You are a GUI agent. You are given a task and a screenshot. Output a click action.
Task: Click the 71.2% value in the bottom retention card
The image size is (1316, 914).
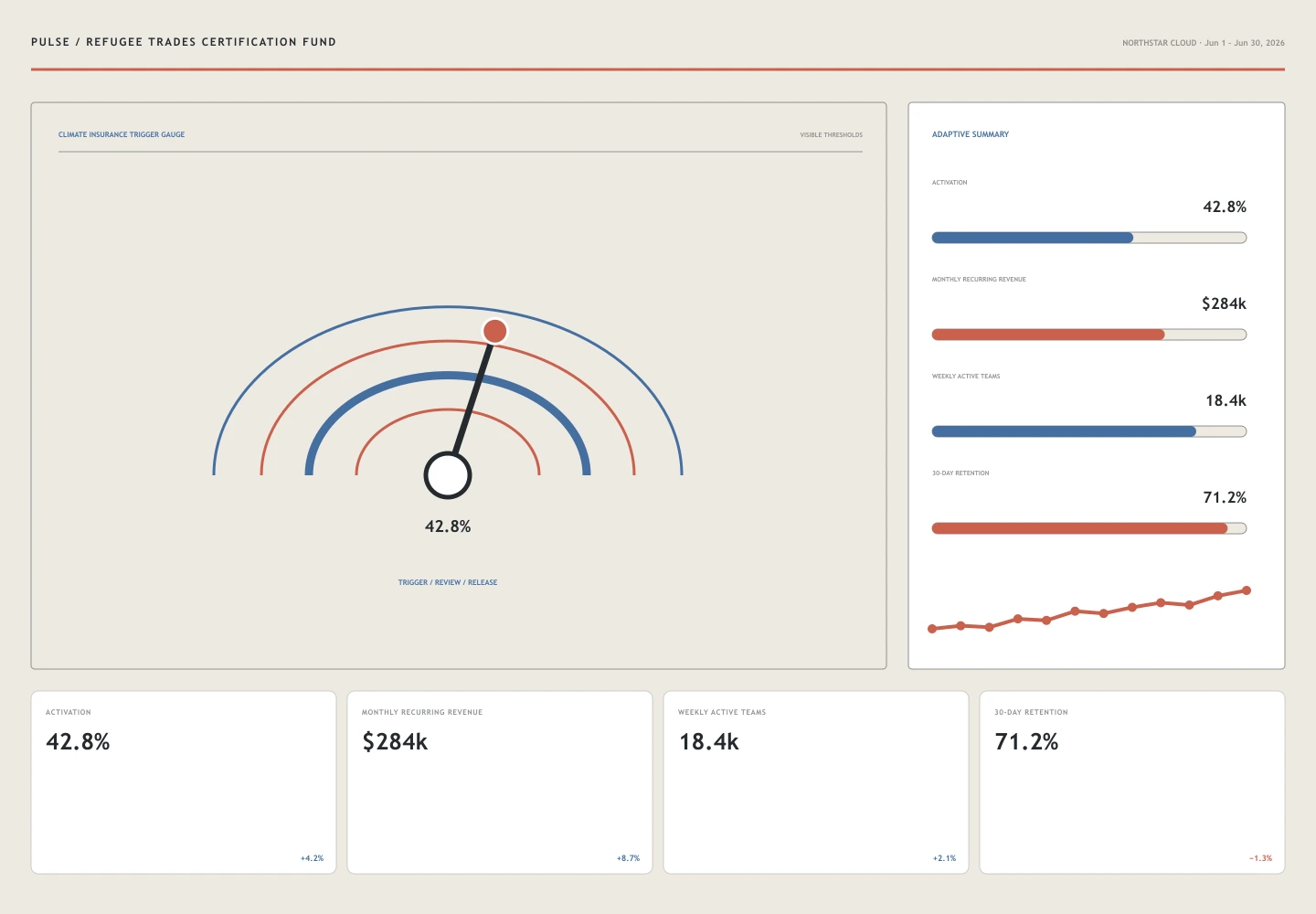click(1026, 741)
